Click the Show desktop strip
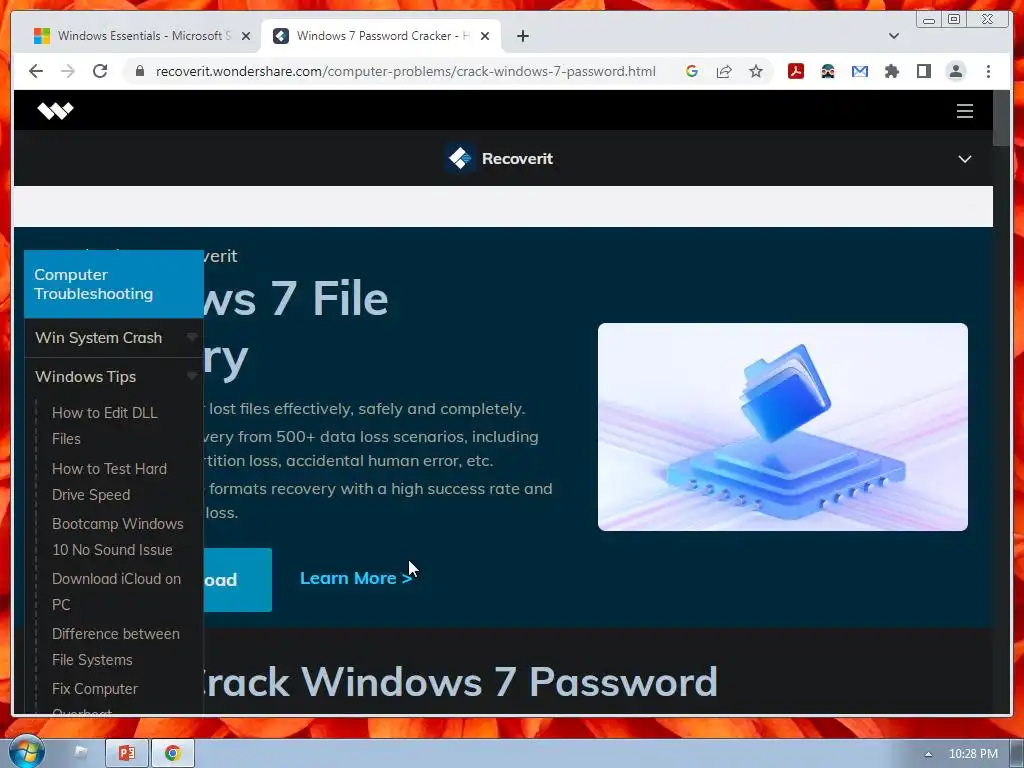This screenshot has width=1024, height=768. 1018,753
